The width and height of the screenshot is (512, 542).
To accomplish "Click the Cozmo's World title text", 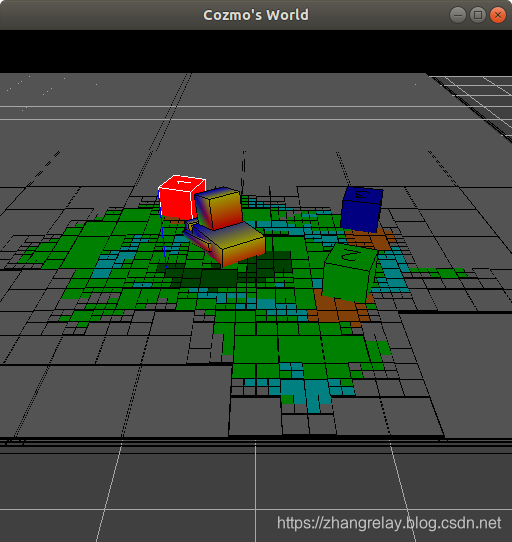I will 256,15.
